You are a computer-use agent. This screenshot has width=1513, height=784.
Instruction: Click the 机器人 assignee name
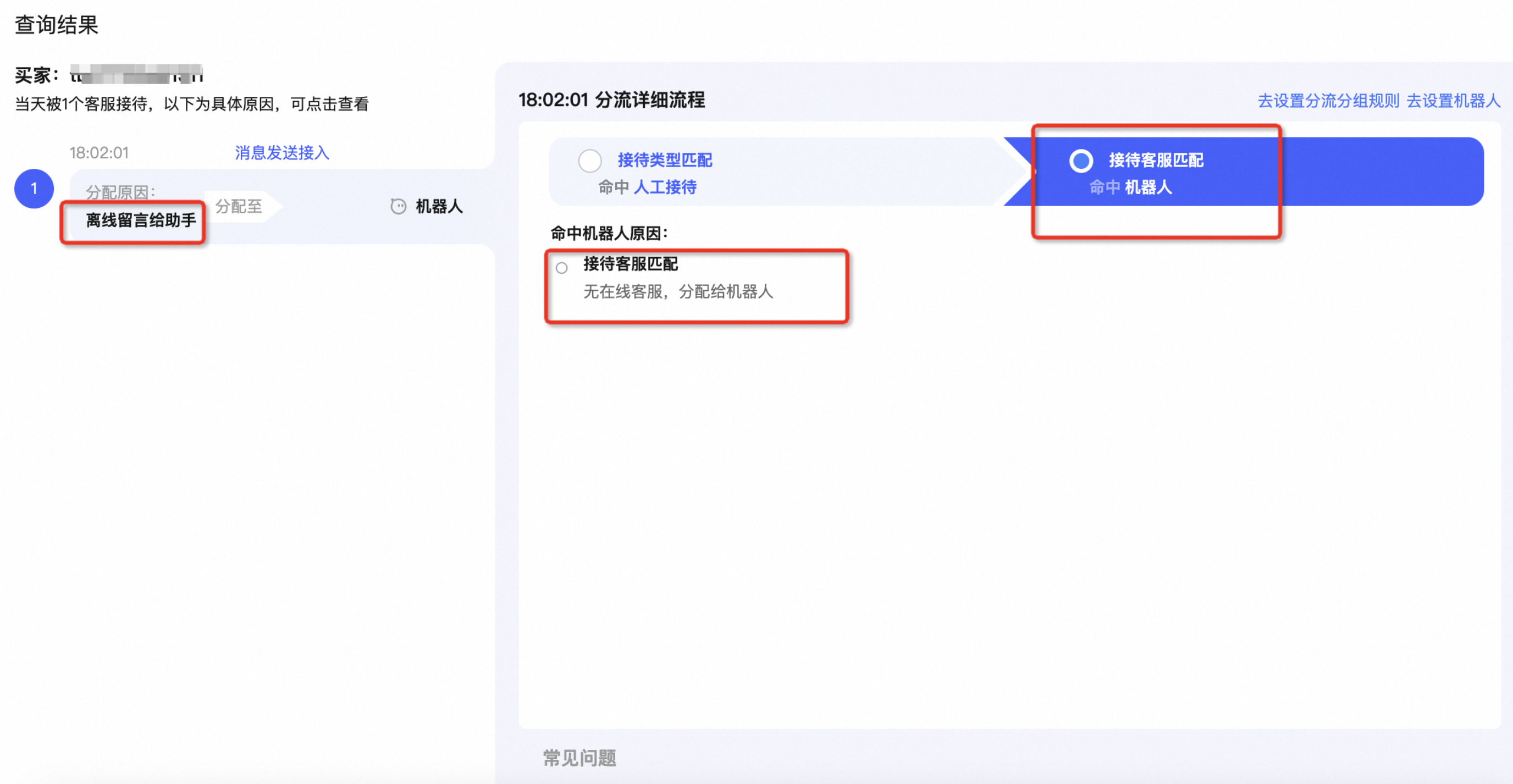pos(439,206)
